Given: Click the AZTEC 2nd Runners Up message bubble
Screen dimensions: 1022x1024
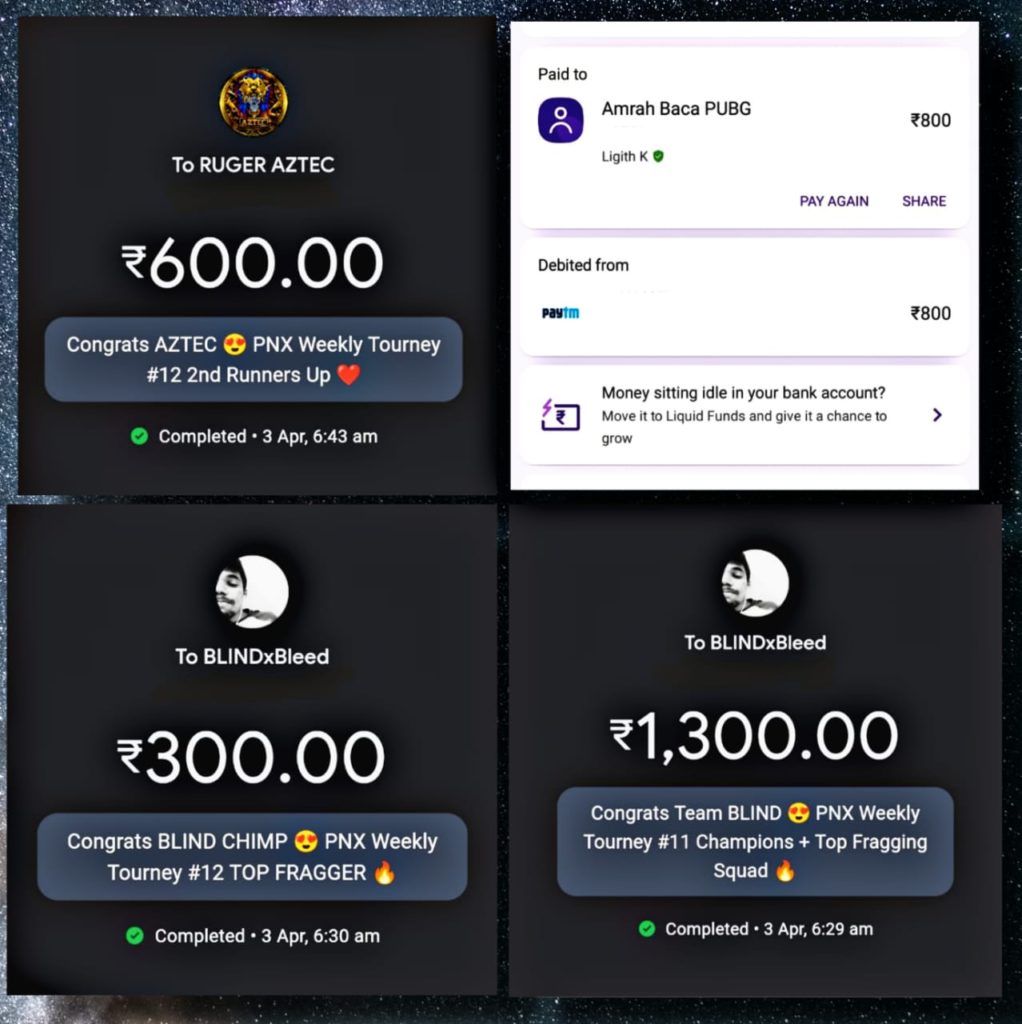Looking at the screenshot, I should click(x=253, y=359).
